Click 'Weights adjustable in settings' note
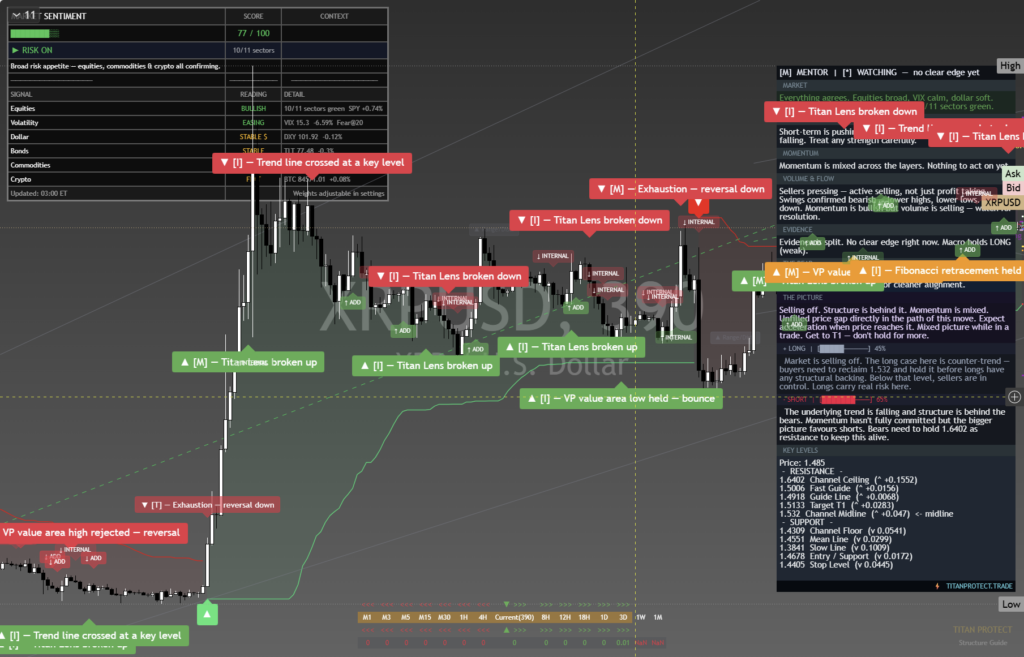The image size is (1024, 657). point(338,193)
